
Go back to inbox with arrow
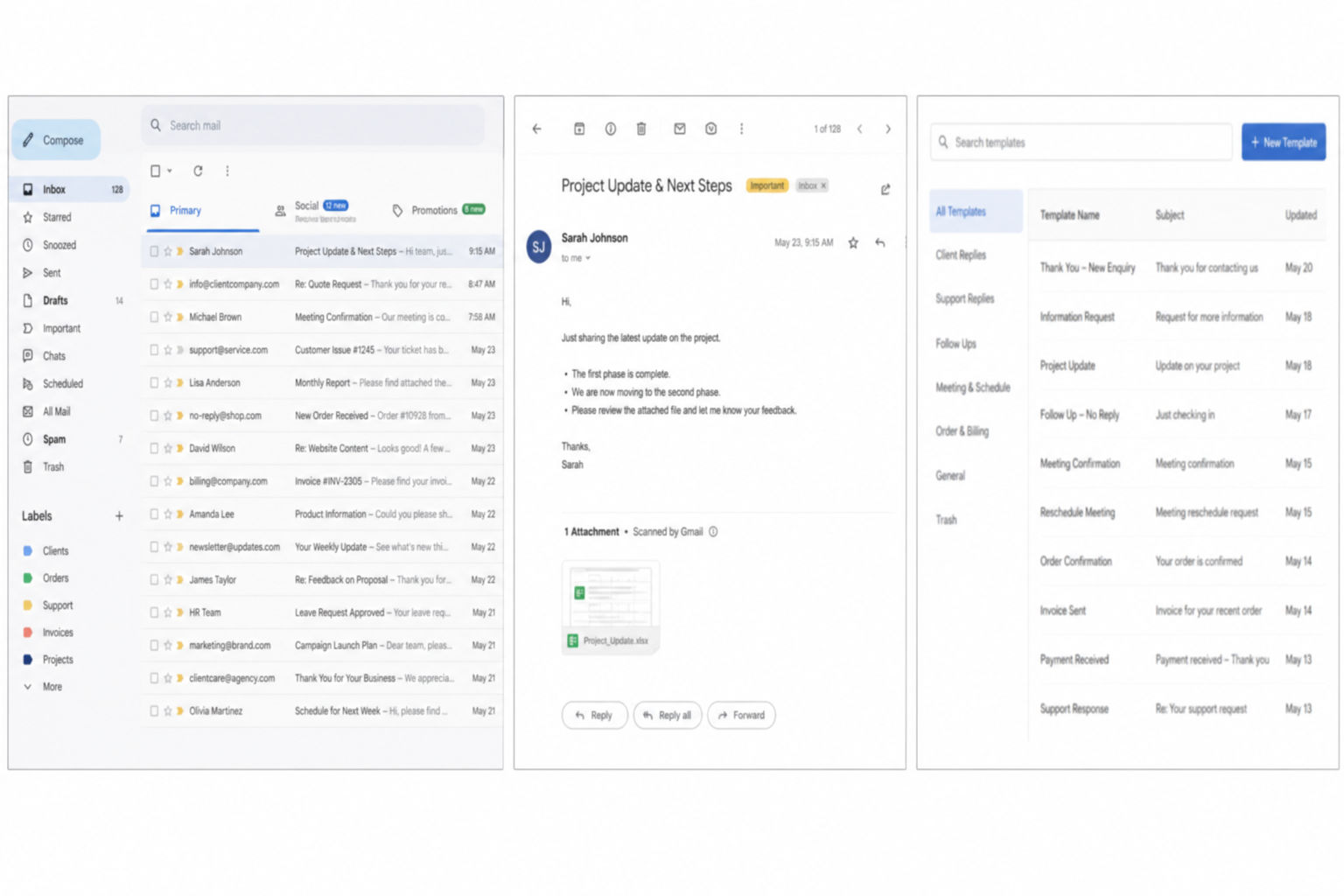coord(537,129)
